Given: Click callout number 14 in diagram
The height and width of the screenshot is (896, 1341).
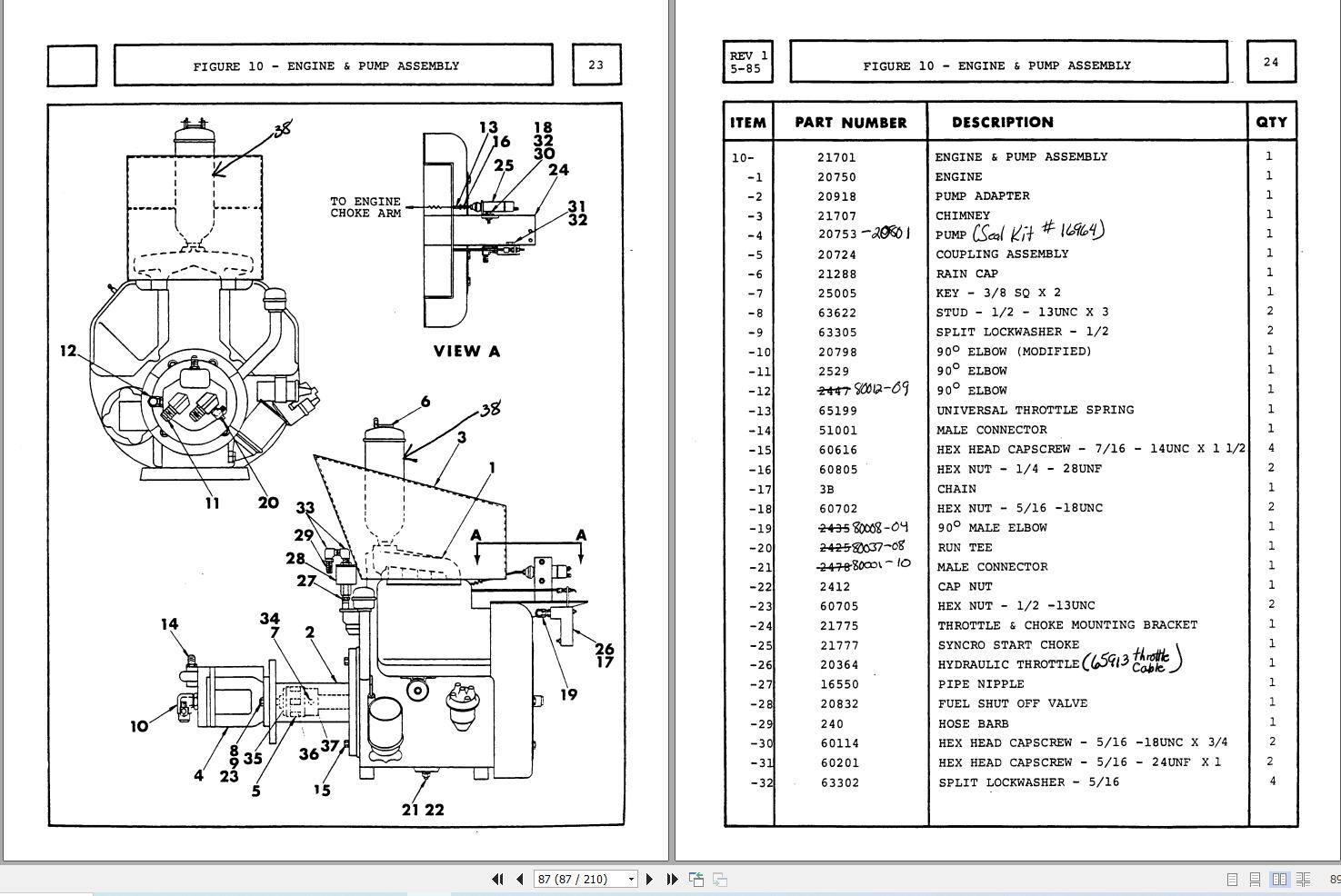Looking at the screenshot, I should pos(170,623).
